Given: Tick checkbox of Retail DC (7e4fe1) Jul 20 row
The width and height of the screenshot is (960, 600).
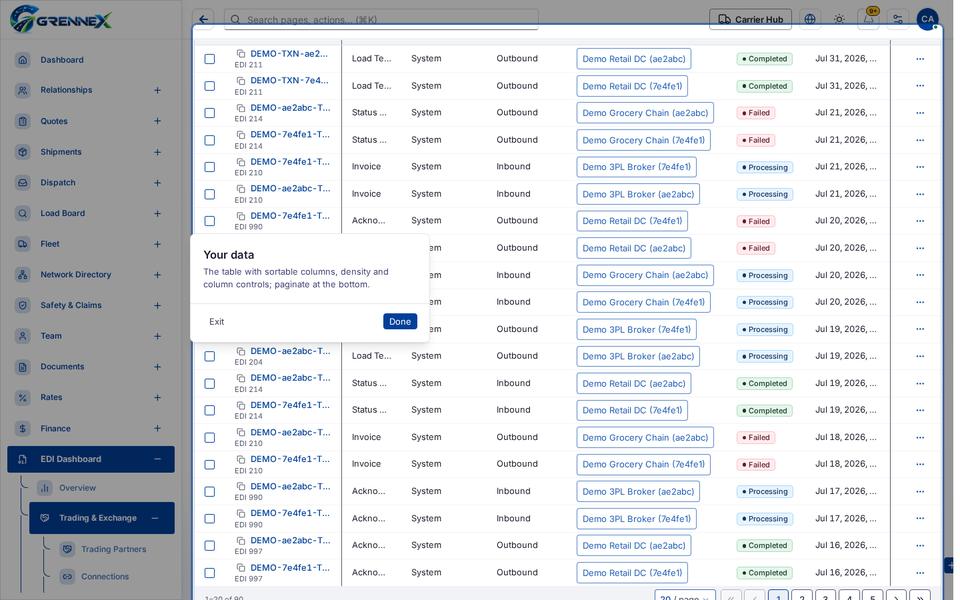Looking at the screenshot, I should [209, 221].
